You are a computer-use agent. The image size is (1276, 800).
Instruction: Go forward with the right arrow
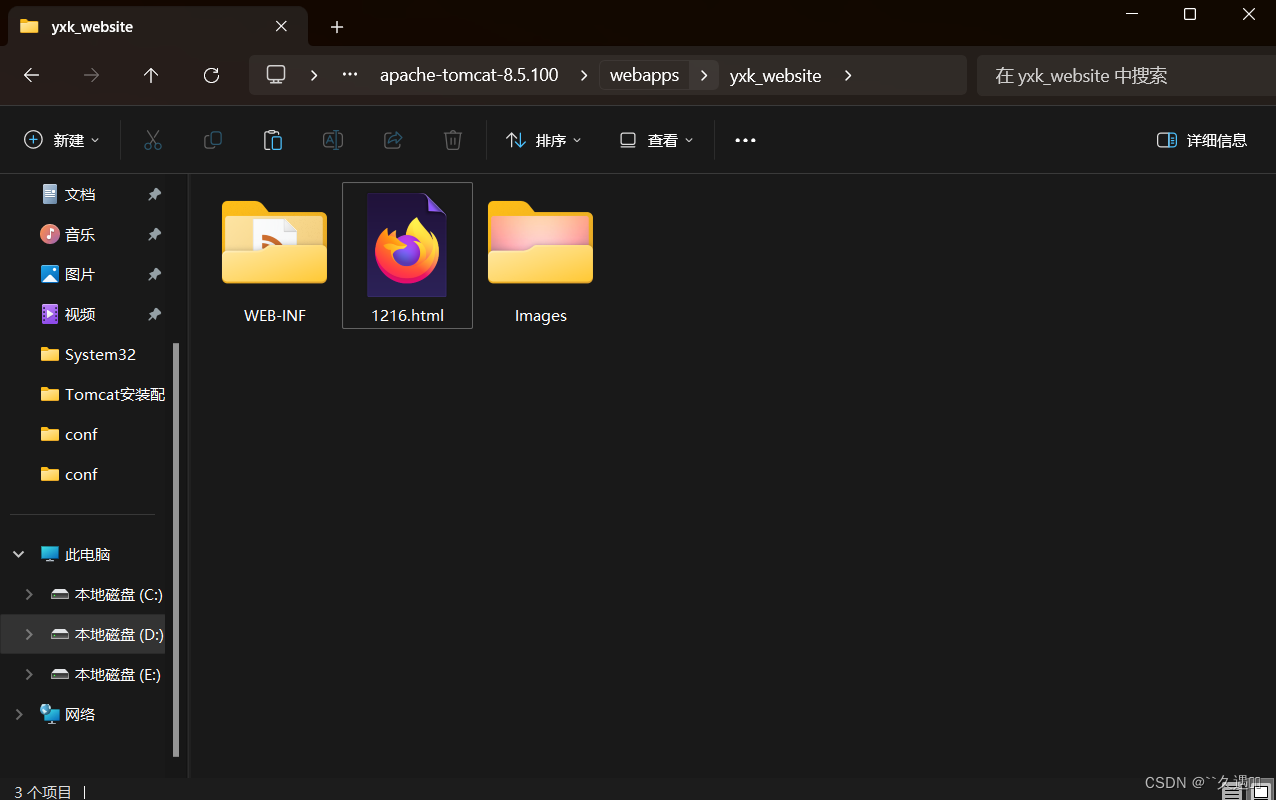pos(91,75)
